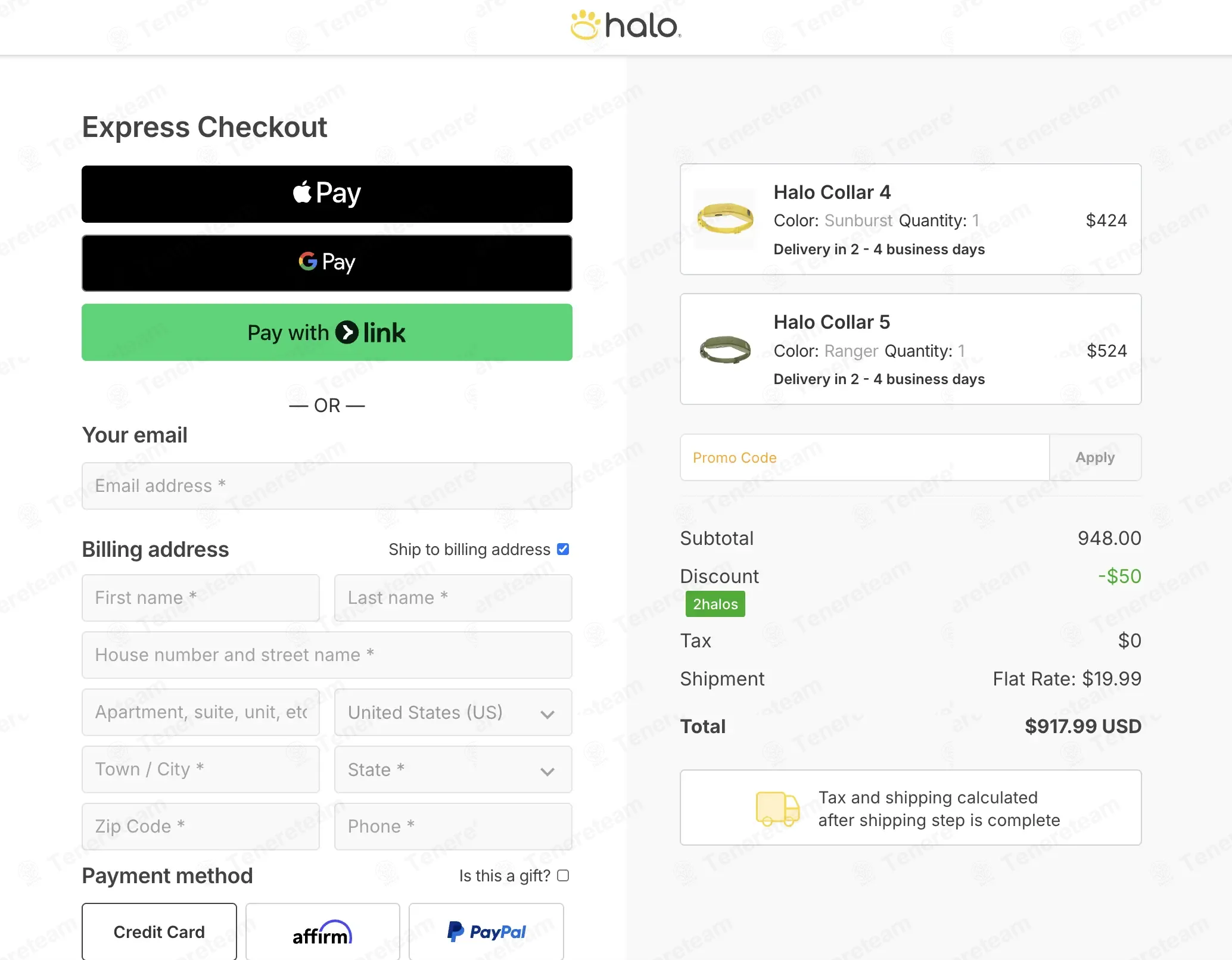The width and height of the screenshot is (1232, 960).
Task: Click the Halo paw logo at top
Action: click(x=626, y=26)
